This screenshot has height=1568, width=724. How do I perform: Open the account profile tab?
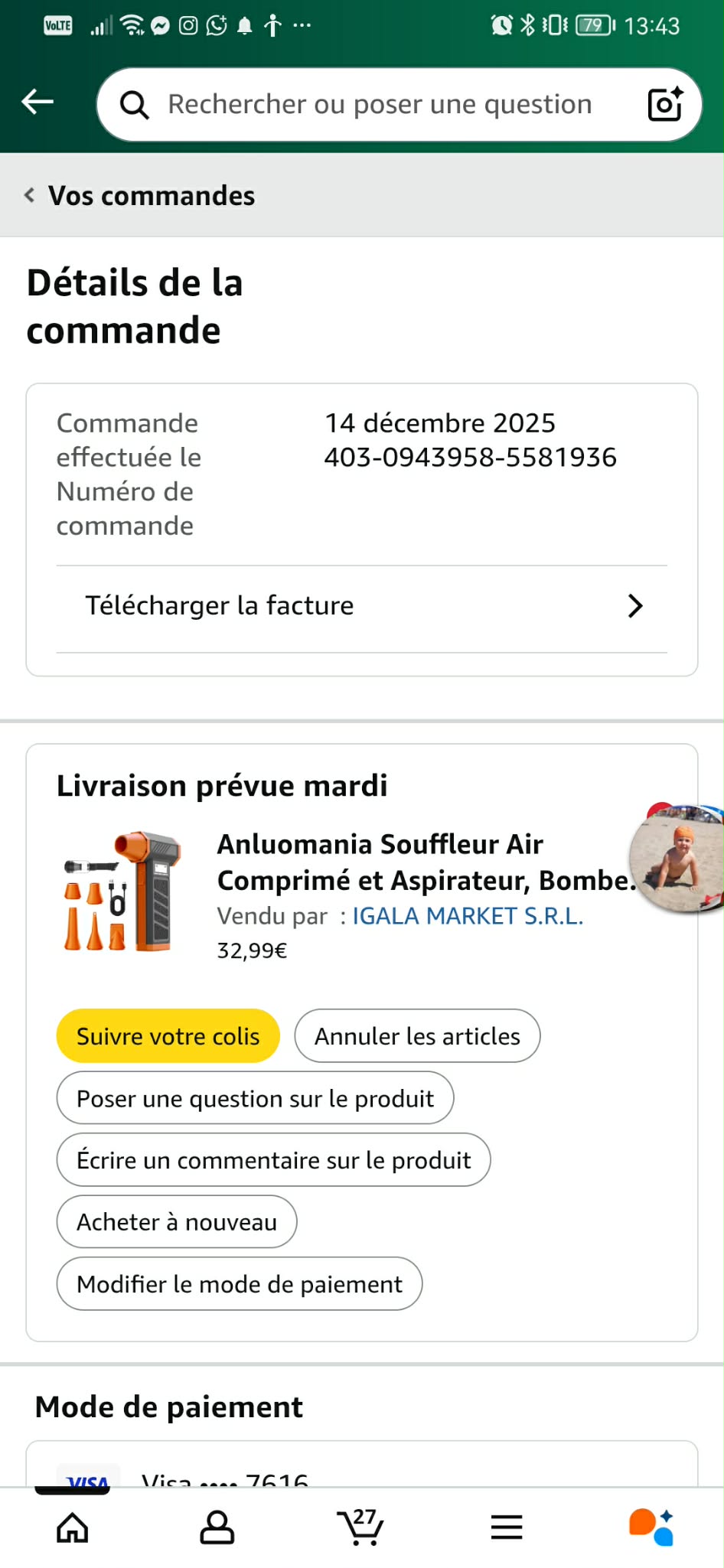coord(217,1527)
